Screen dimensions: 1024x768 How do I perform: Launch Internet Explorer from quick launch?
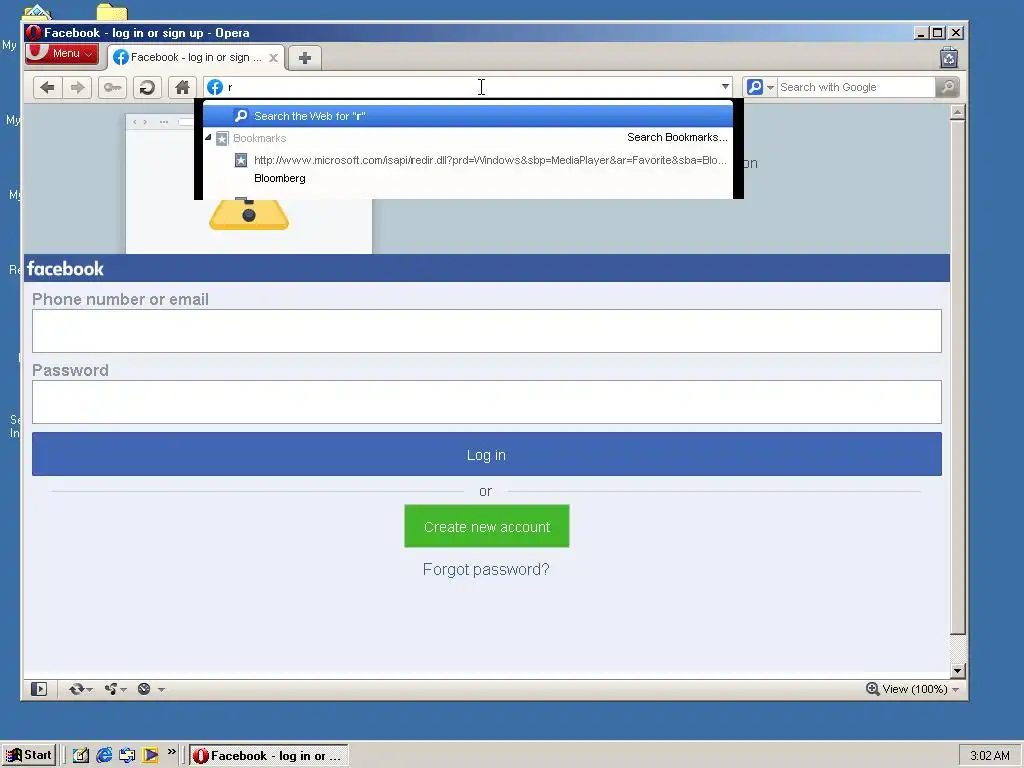click(x=104, y=756)
